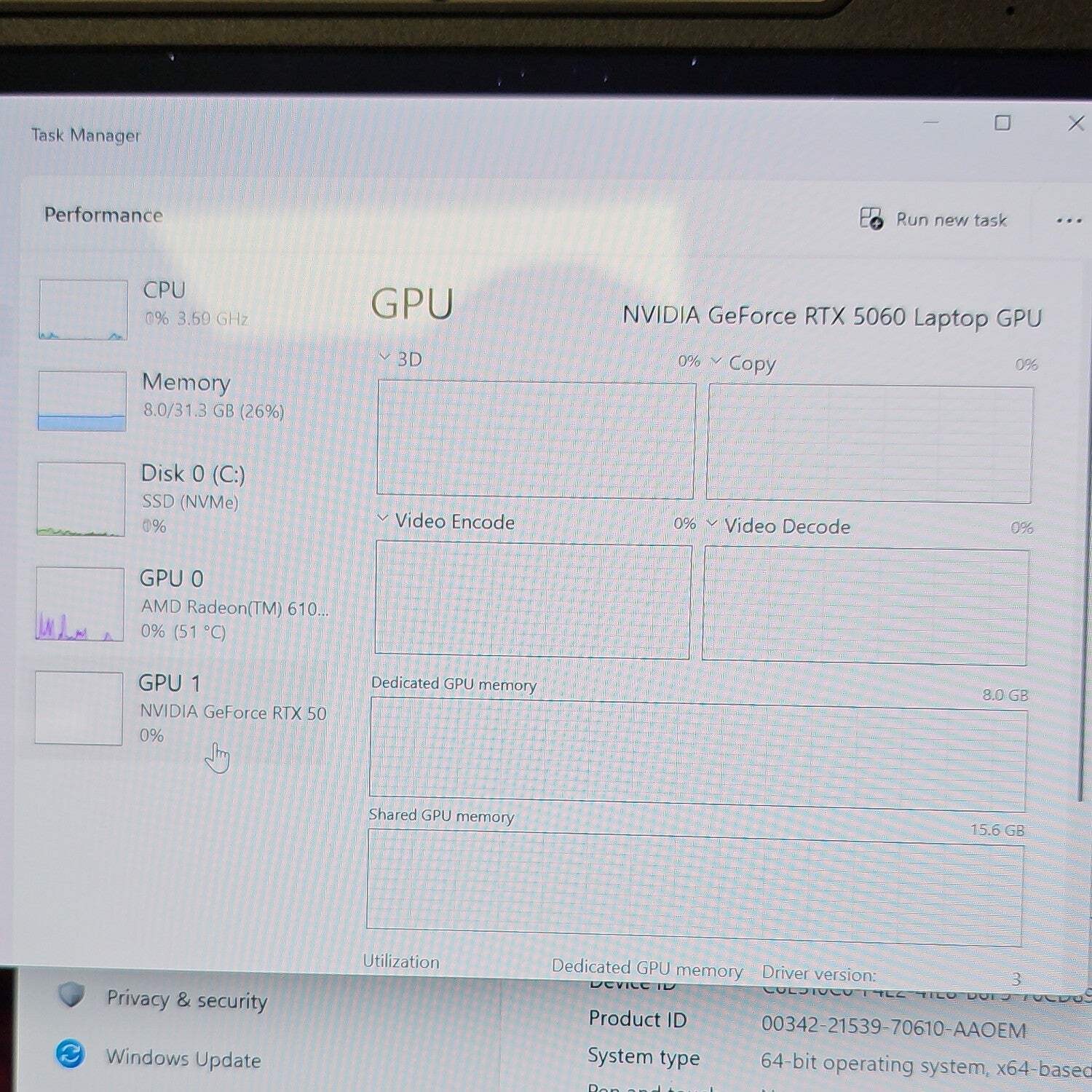Select the GPU 0 AMD Radeon graph thumbnail
The image size is (1092, 1092).
80,604
